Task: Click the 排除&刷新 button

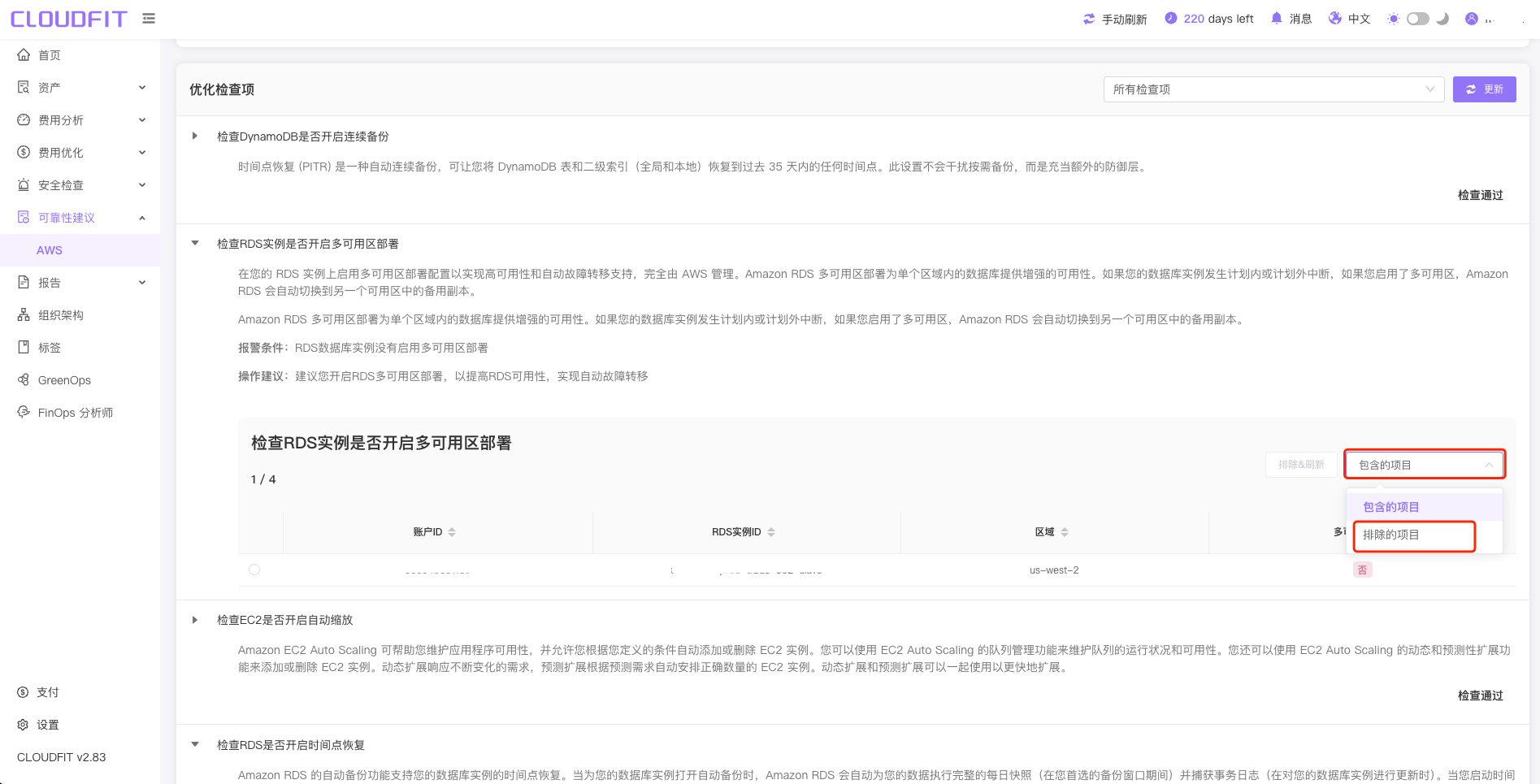Action: pos(1301,465)
